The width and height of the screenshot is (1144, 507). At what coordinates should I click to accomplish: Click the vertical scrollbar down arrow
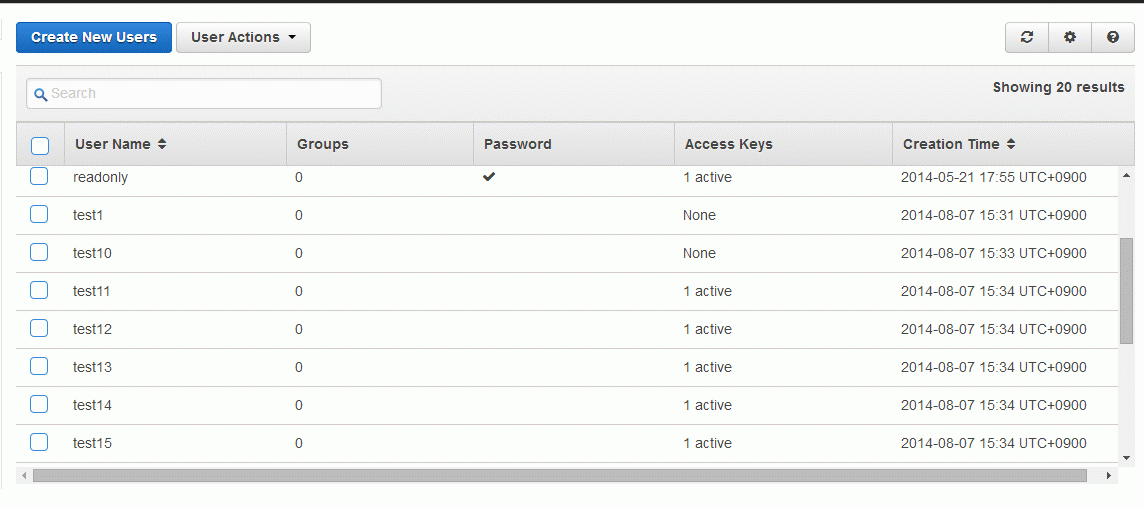[1126, 457]
